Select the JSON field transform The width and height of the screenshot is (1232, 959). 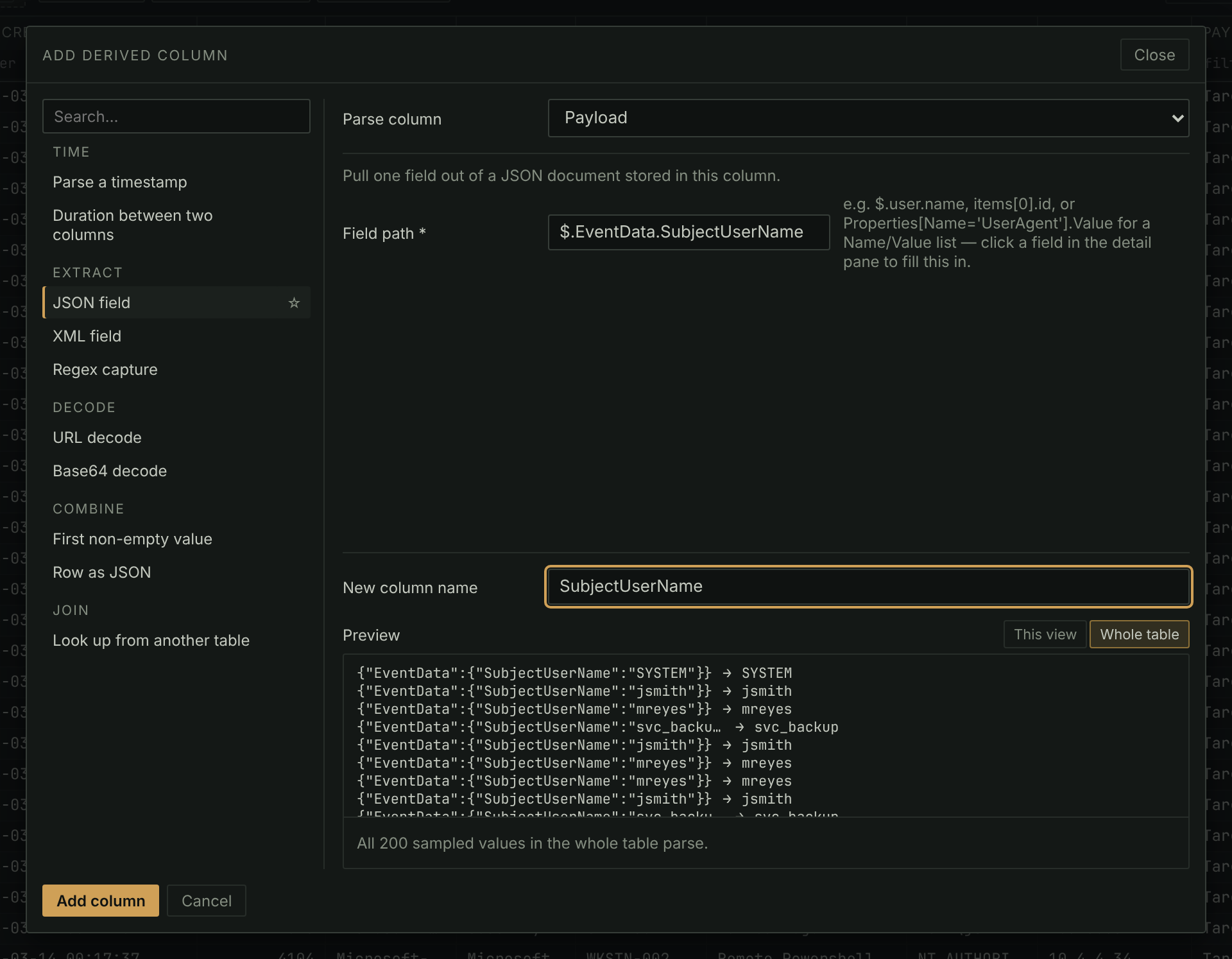[x=176, y=302]
